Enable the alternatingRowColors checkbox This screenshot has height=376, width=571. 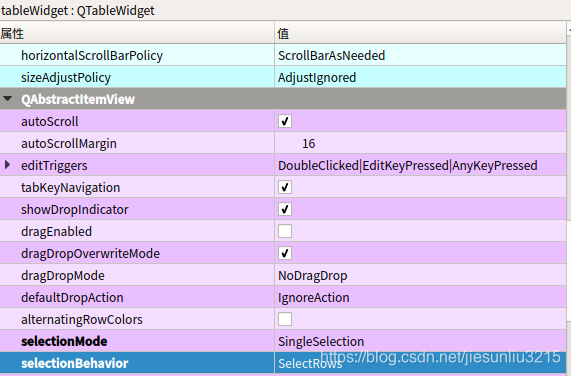click(285, 319)
